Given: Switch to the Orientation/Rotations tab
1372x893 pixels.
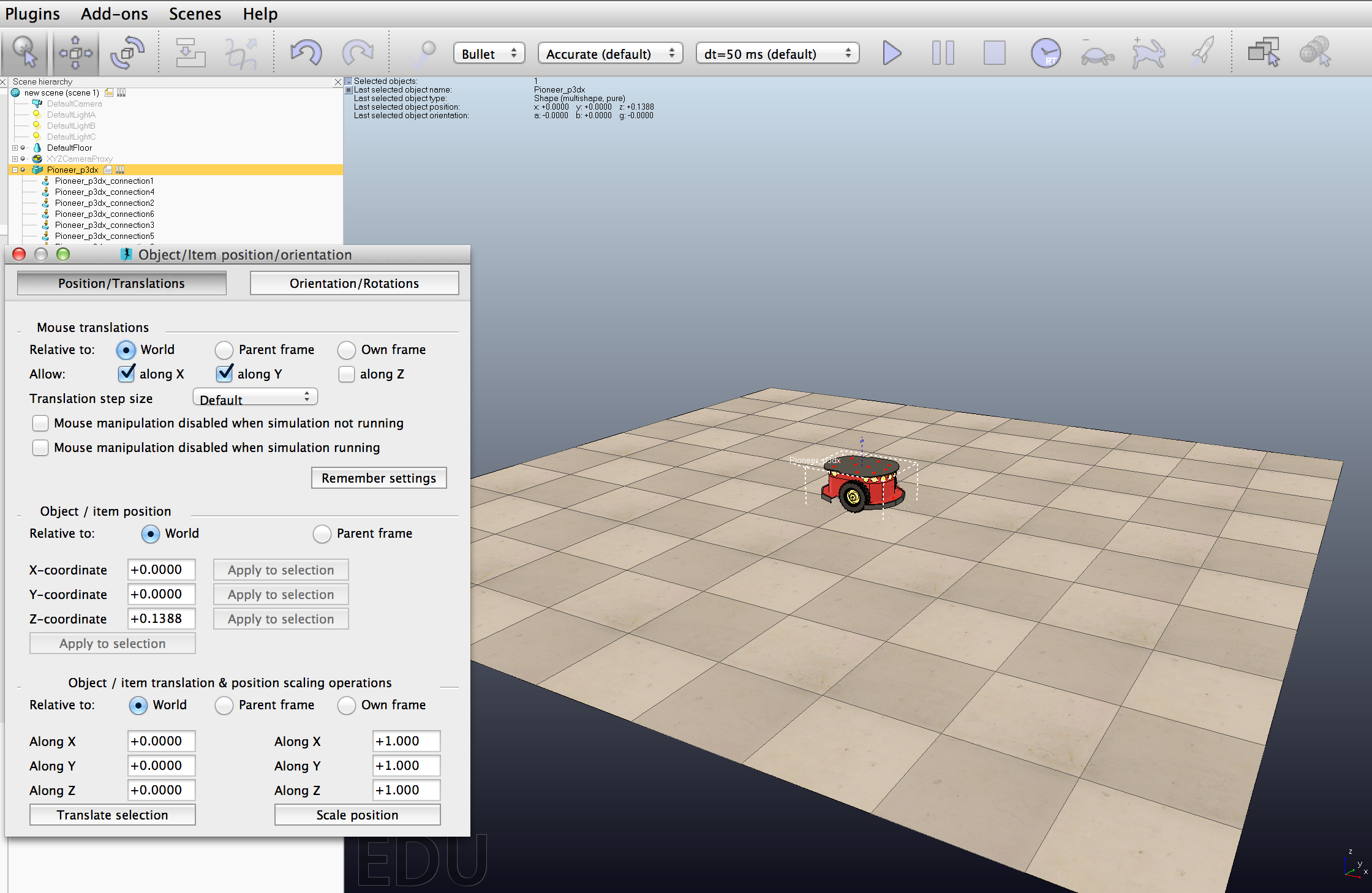Looking at the screenshot, I should 354,283.
